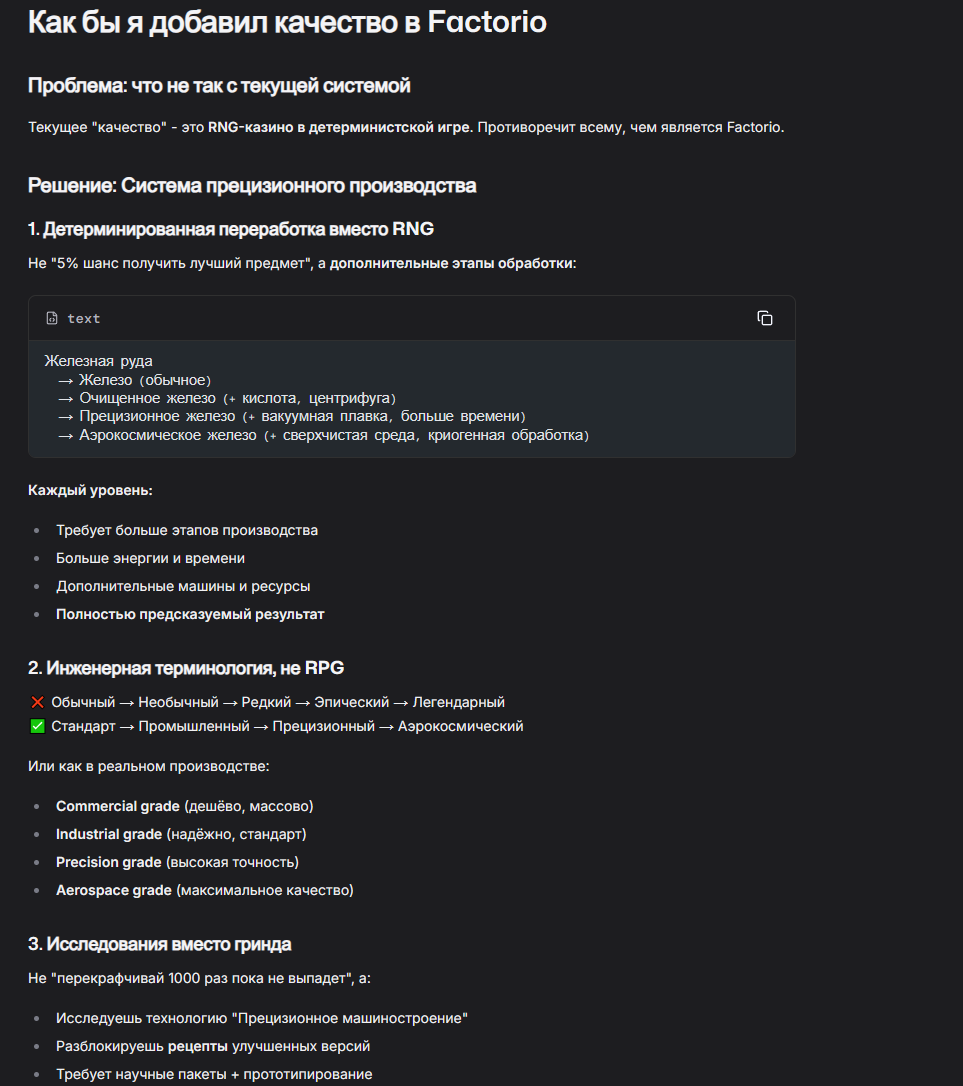Click the "Прецизионное железо" code line
This screenshot has width=963, height=1086.
coord(290,416)
